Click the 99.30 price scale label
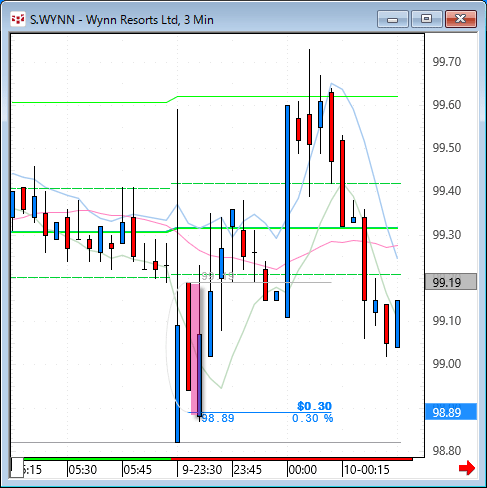The width and height of the screenshot is (487, 488). tap(447, 235)
